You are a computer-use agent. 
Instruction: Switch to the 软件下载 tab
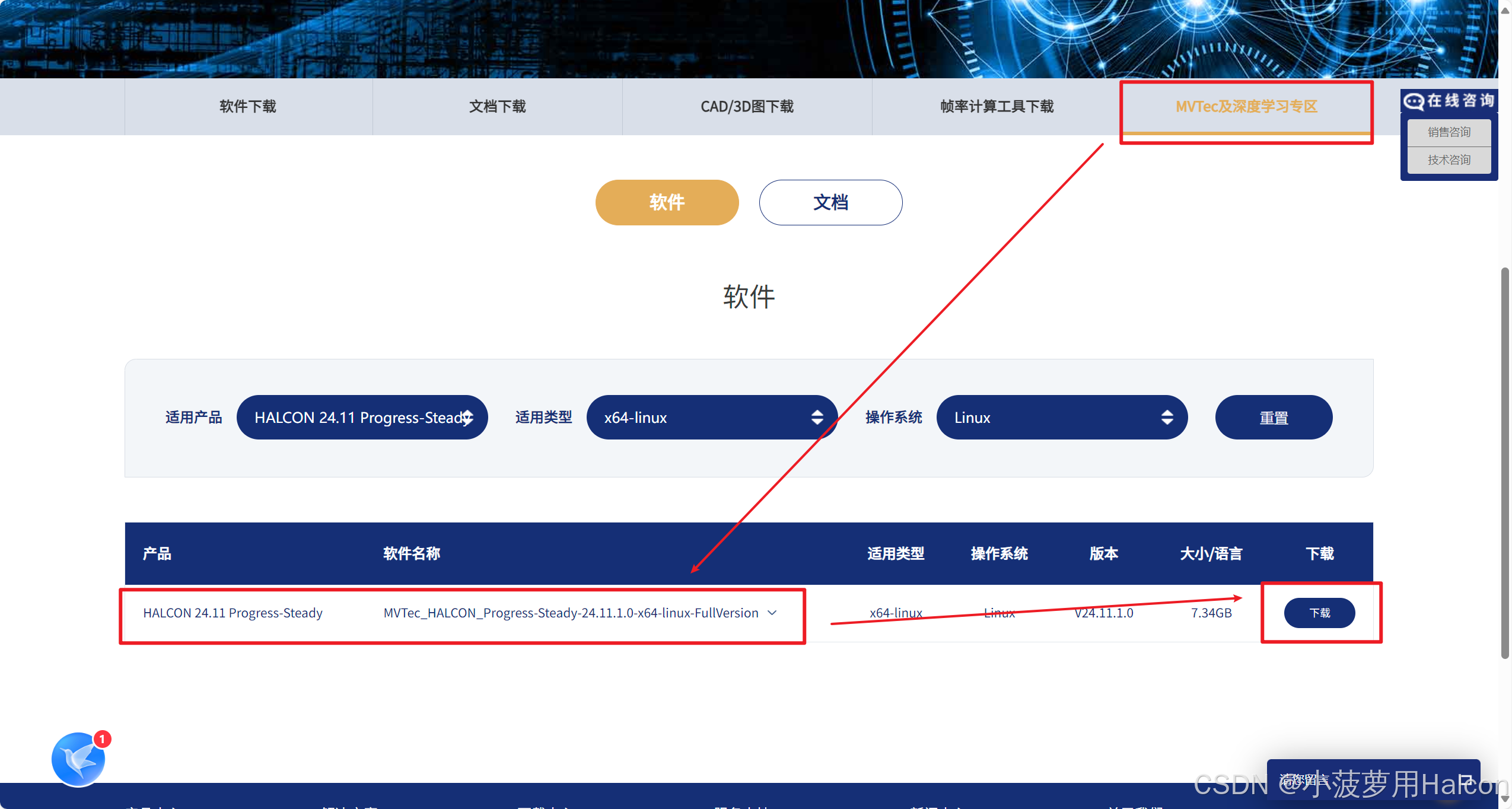tap(248, 107)
